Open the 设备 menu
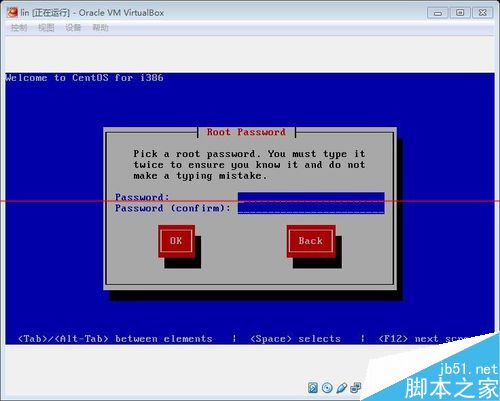This screenshot has height=401, width=500. (x=73, y=28)
